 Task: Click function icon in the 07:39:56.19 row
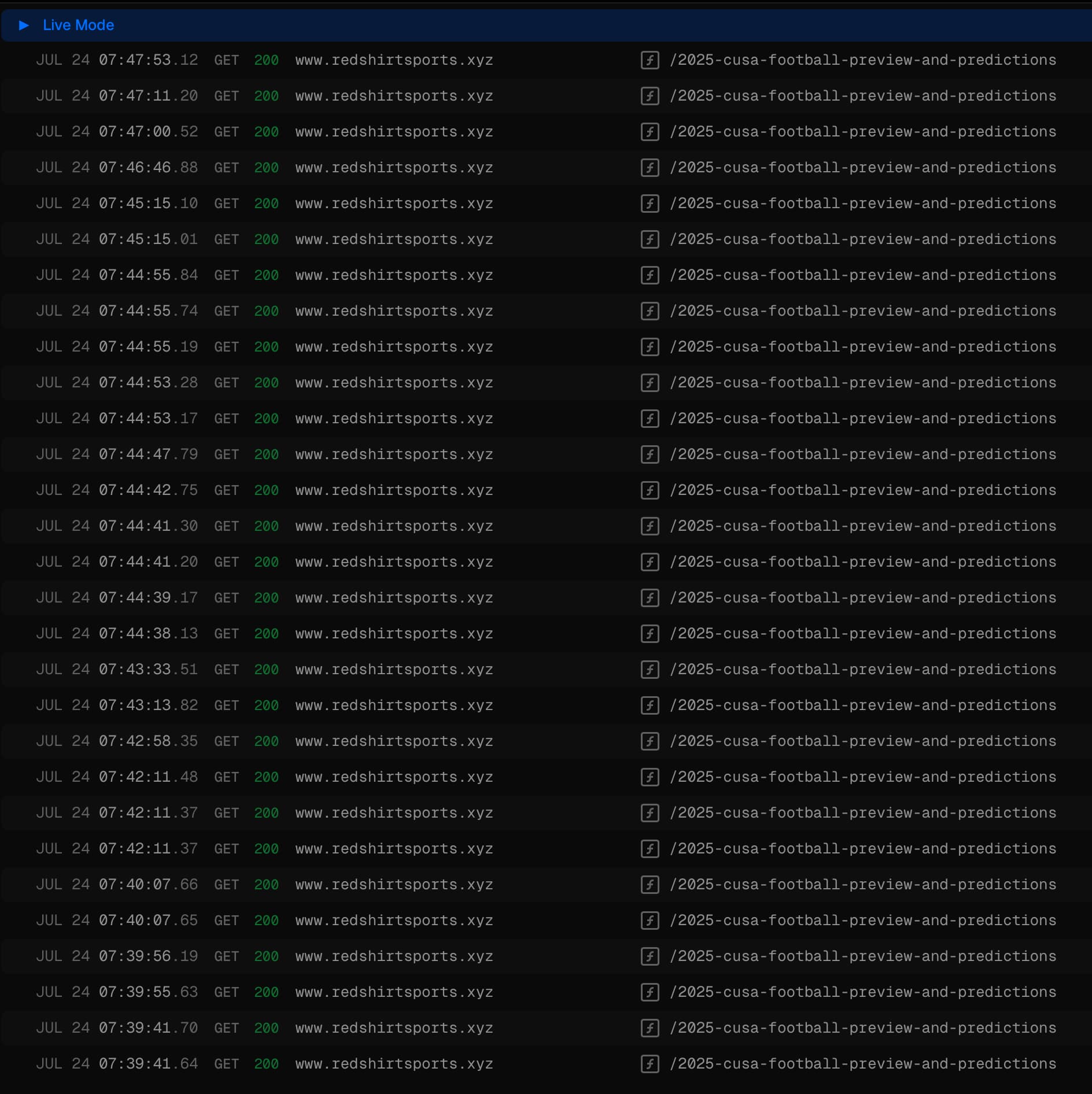(x=650, y=956)
